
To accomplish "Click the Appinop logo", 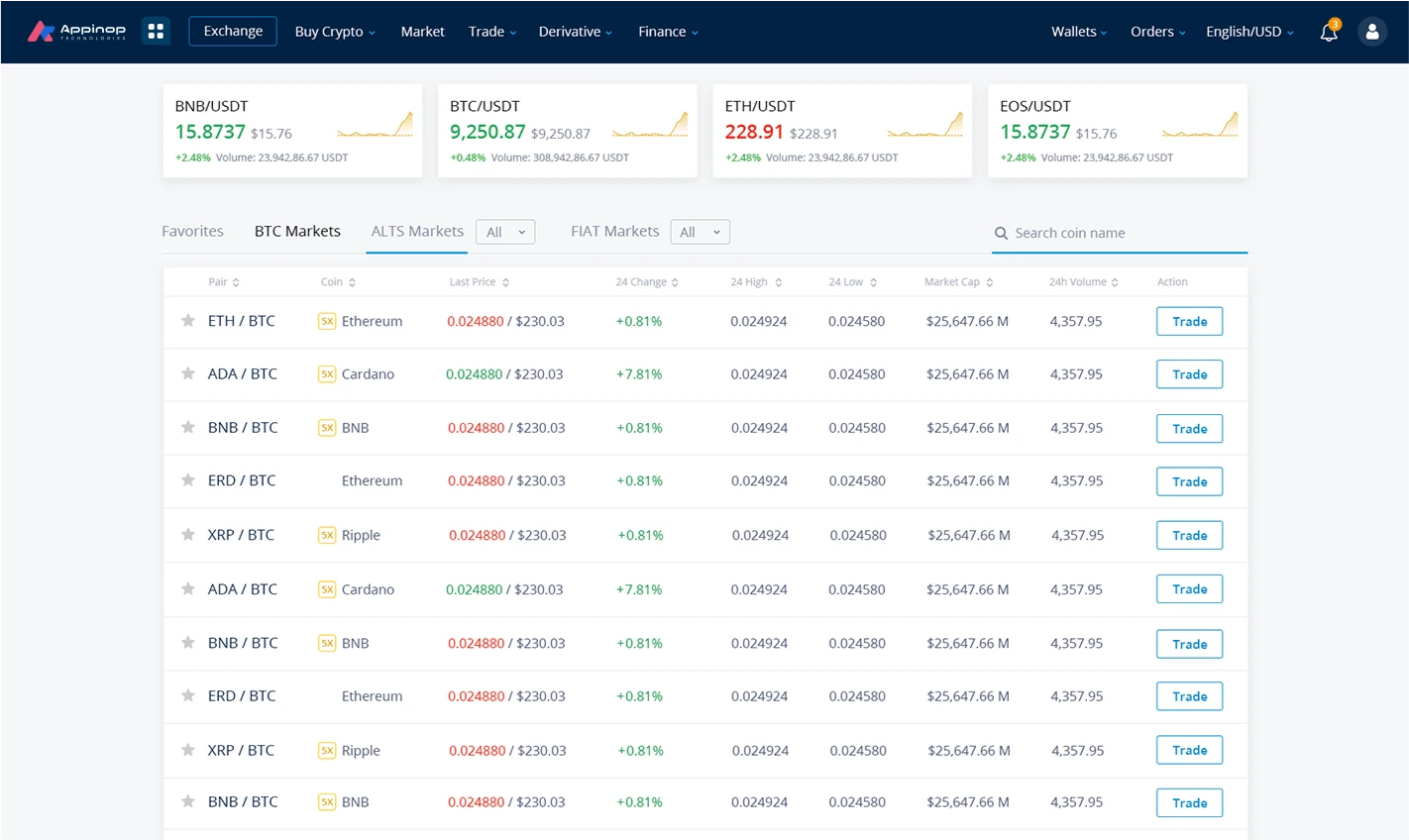I will tap(77, 32).
